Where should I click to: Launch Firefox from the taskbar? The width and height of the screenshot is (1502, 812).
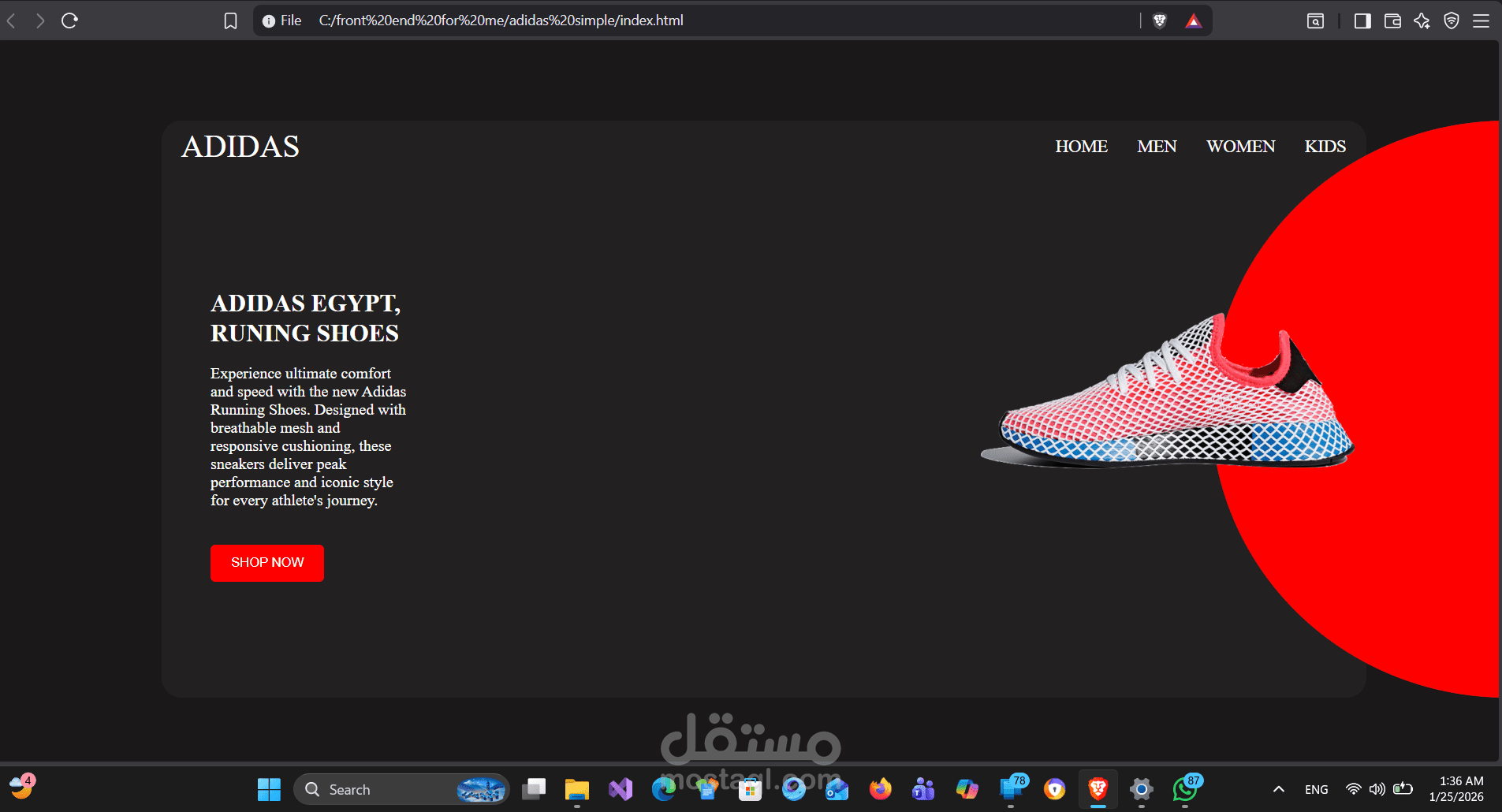(x=879, y=789)
